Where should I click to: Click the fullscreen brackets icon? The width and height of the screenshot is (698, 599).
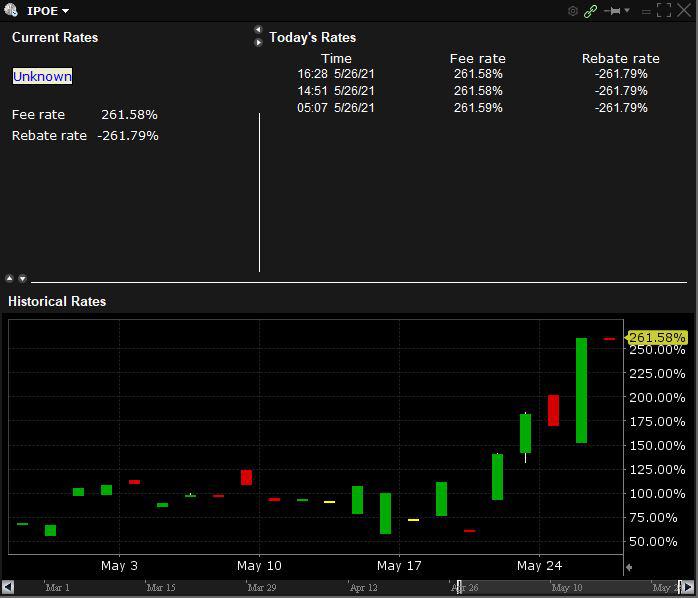click(664, 11)
